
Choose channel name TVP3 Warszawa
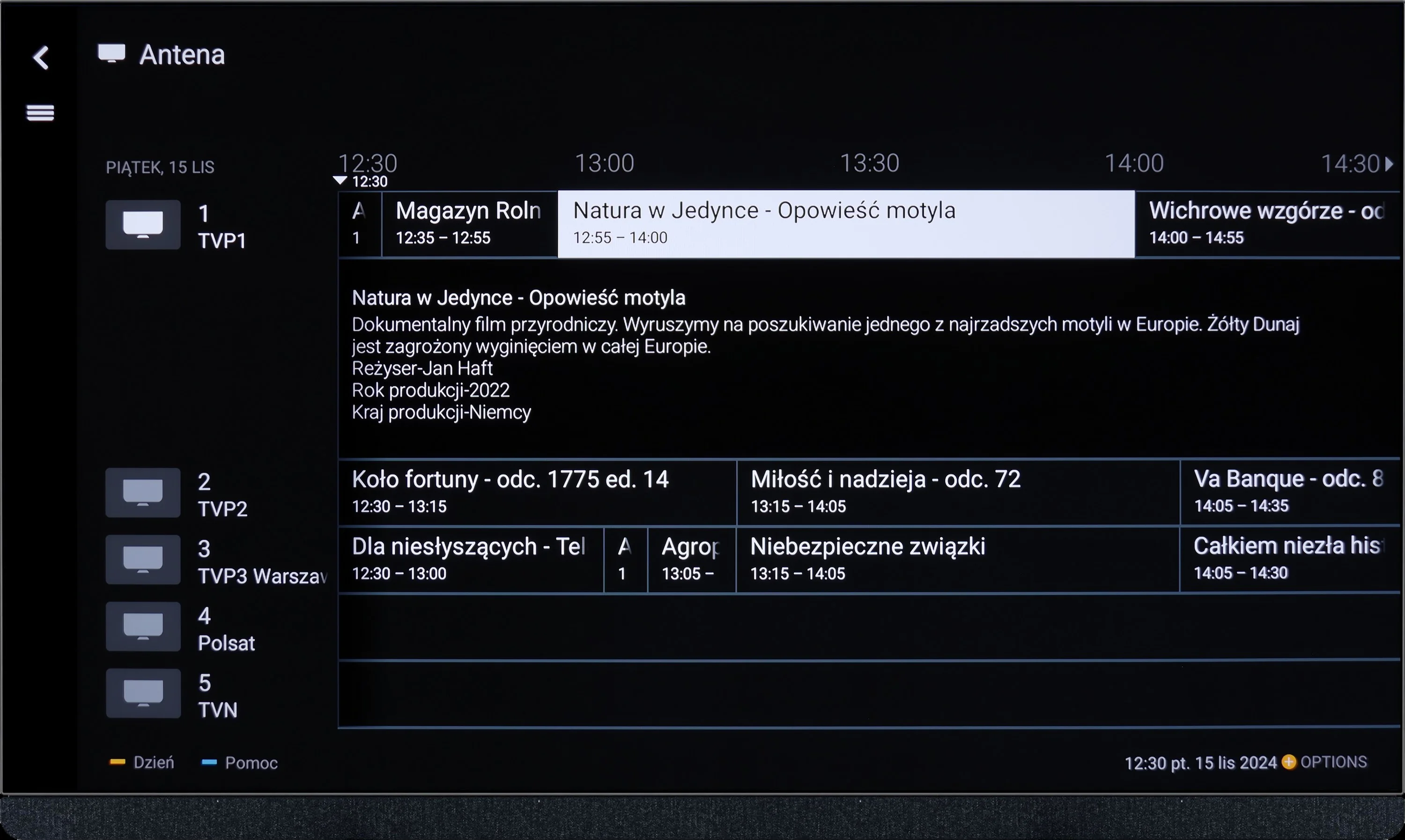263,575
